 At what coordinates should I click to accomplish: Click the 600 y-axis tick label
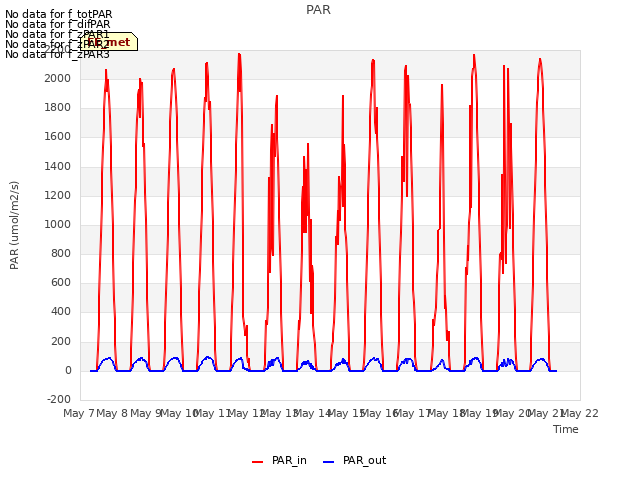click(61, 283)
